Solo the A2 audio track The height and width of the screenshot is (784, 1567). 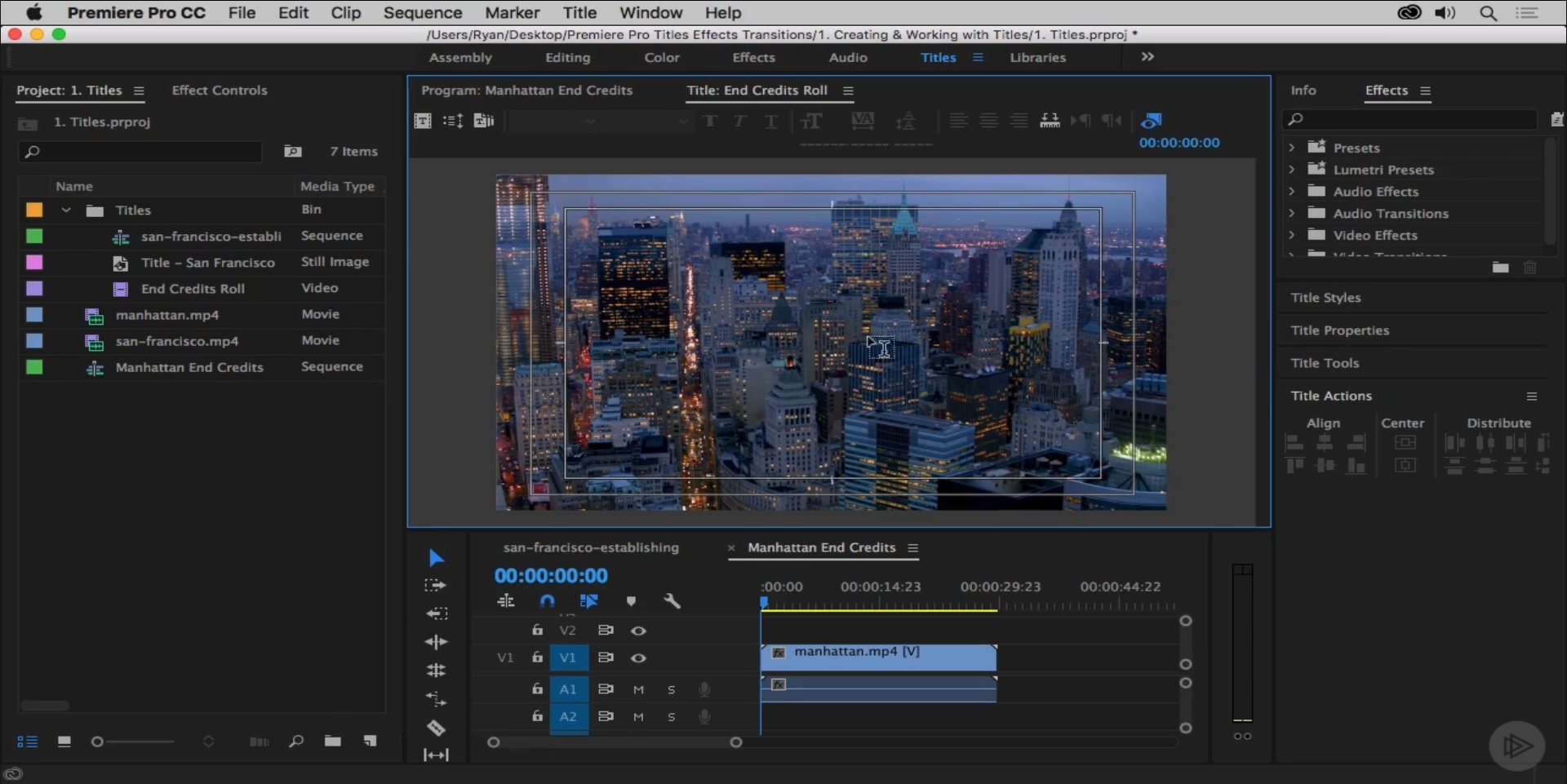671,717
